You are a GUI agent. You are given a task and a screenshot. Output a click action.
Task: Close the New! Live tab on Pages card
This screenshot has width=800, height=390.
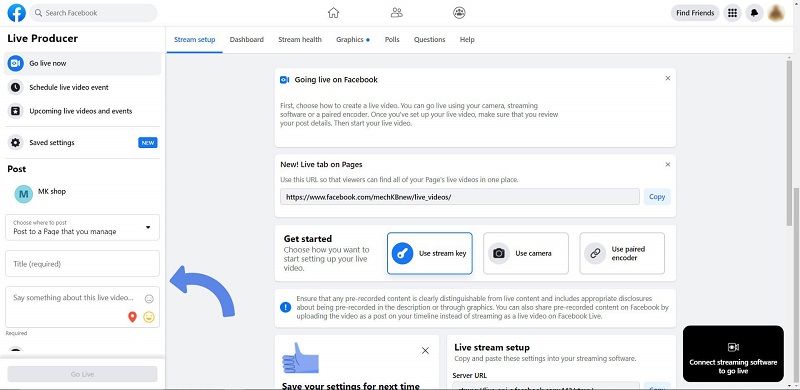point(668,164)
